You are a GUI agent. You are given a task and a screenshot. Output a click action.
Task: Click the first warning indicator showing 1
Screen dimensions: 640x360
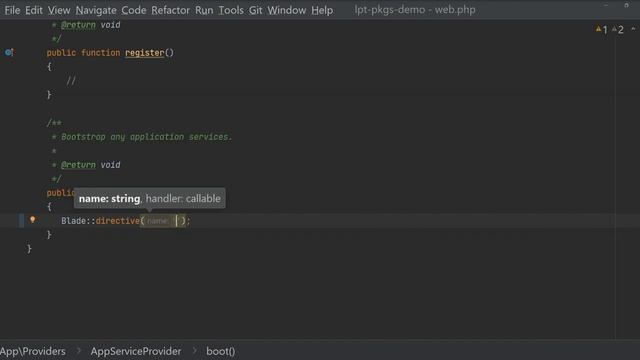(x=602, y=29)
